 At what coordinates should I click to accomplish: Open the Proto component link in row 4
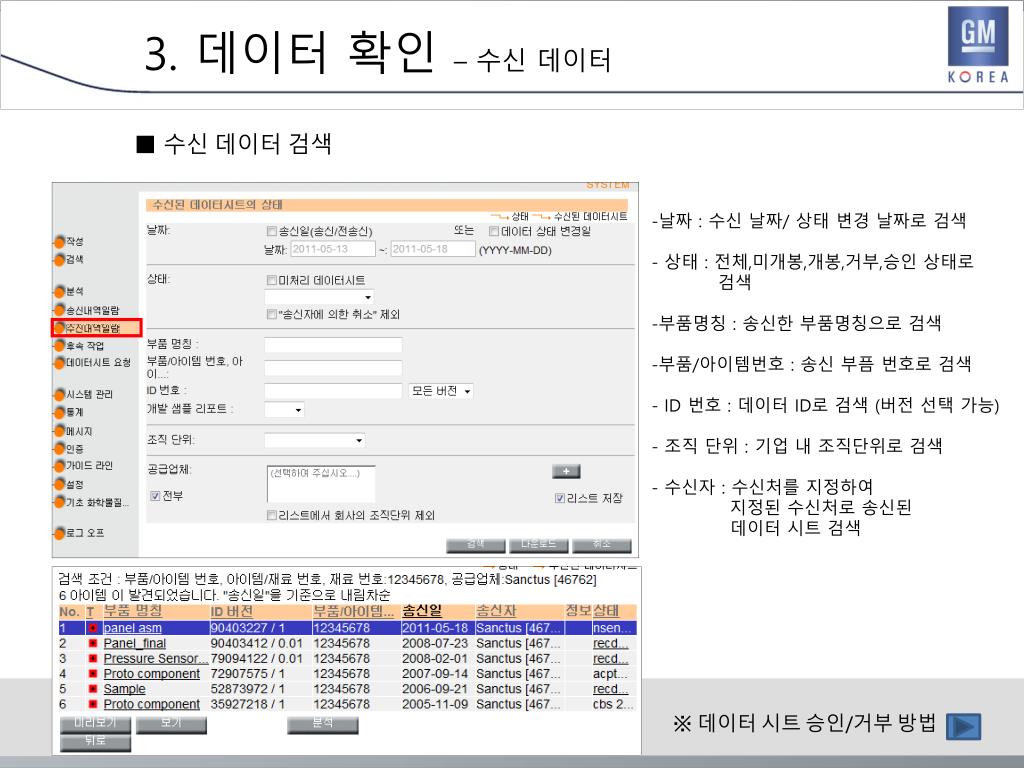click(x=152, y=674)
